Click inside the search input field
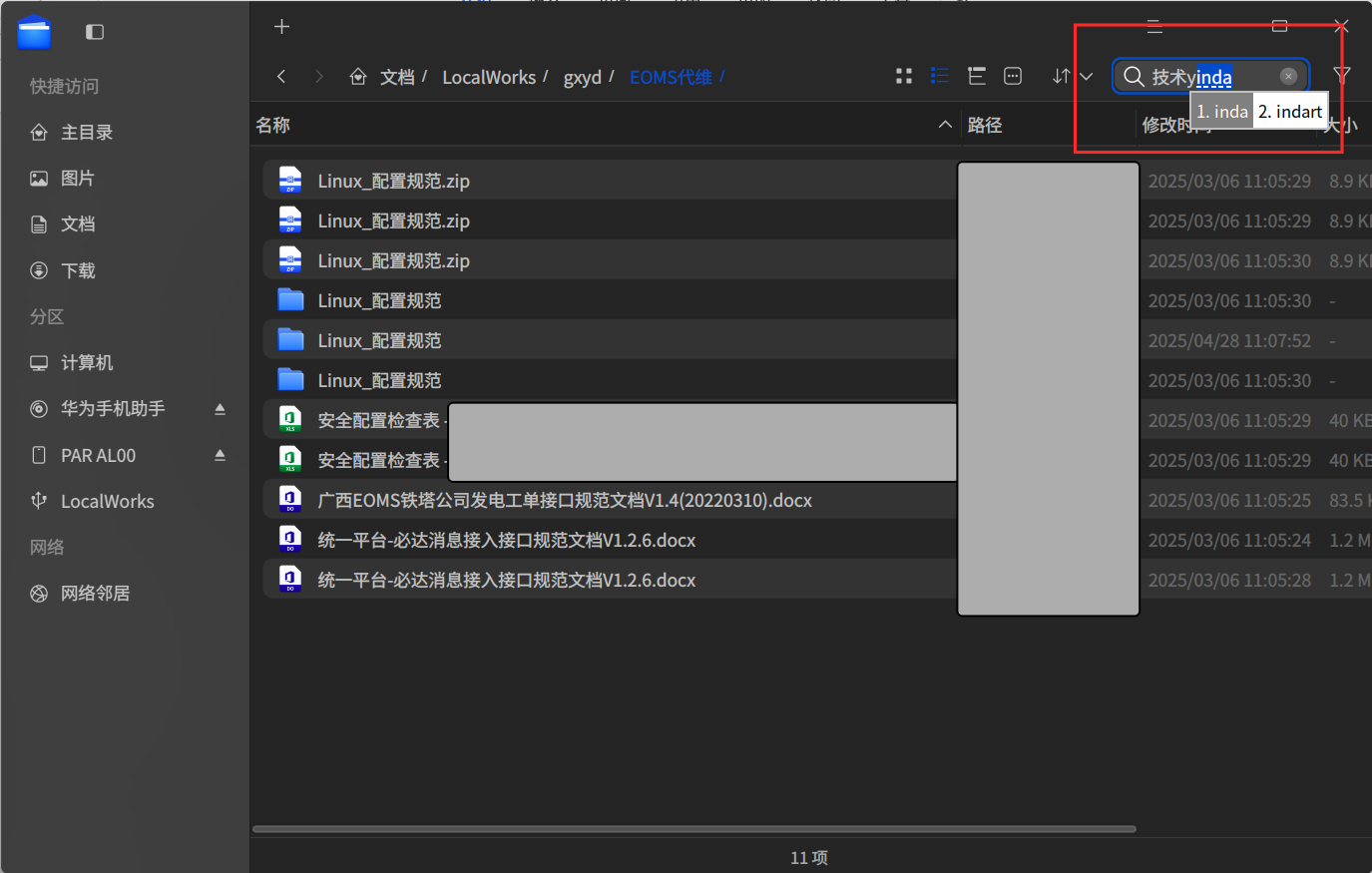The width and height of the screenshot is (1372, 873). 1211,77
